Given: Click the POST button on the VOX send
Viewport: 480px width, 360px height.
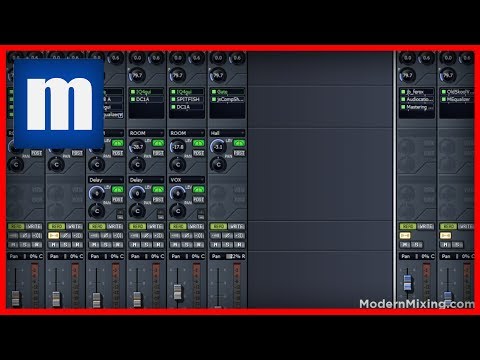Looking at the screenshot, I should (x=198, y=199).
